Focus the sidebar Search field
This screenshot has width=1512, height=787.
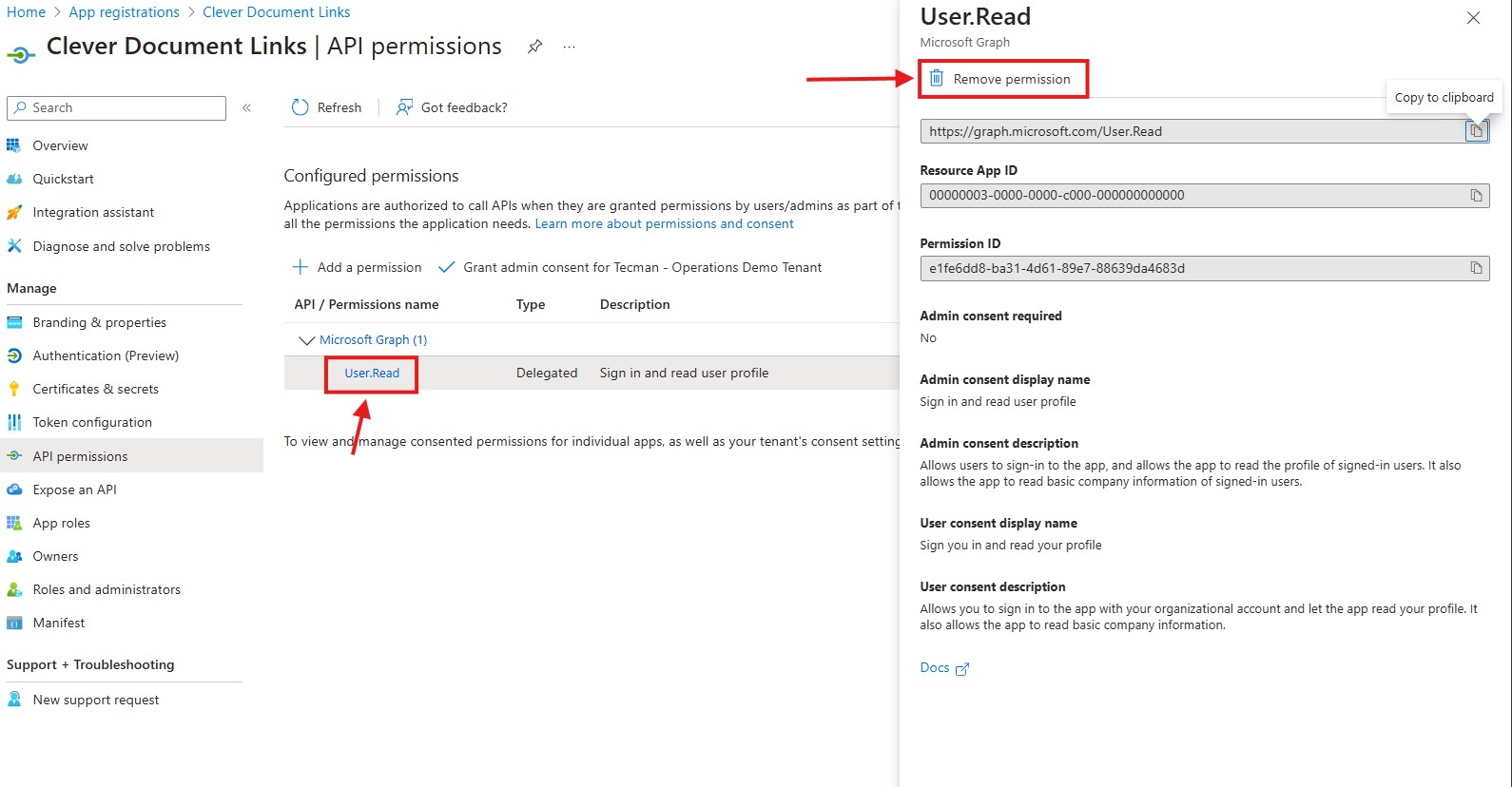click(x=116, y=107)
